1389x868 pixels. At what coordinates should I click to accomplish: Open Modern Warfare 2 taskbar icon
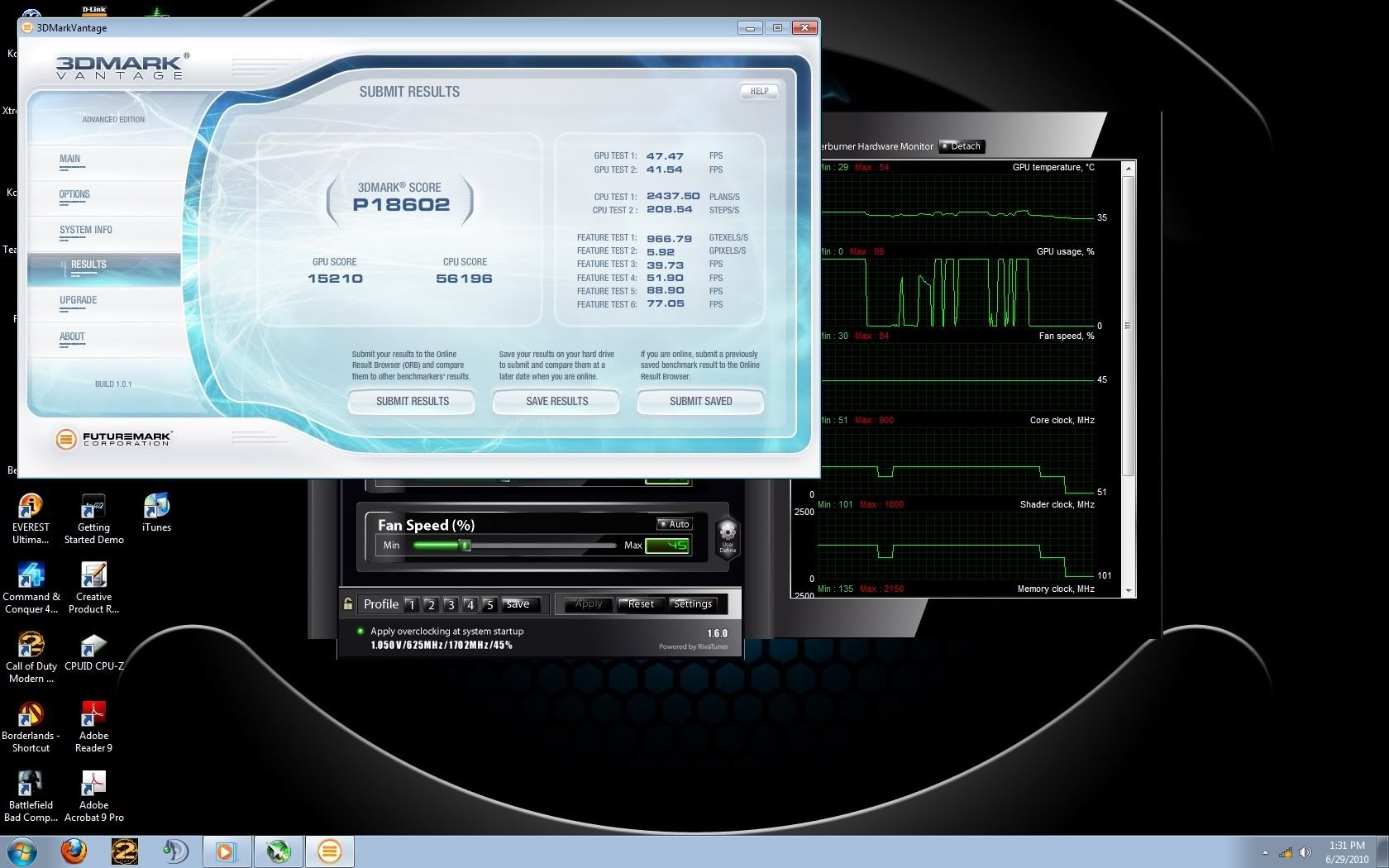pos(125,851)
